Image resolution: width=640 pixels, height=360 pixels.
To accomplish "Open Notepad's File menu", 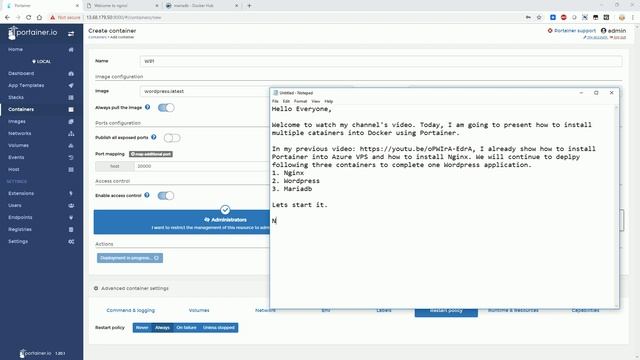I will pos(275,101).
